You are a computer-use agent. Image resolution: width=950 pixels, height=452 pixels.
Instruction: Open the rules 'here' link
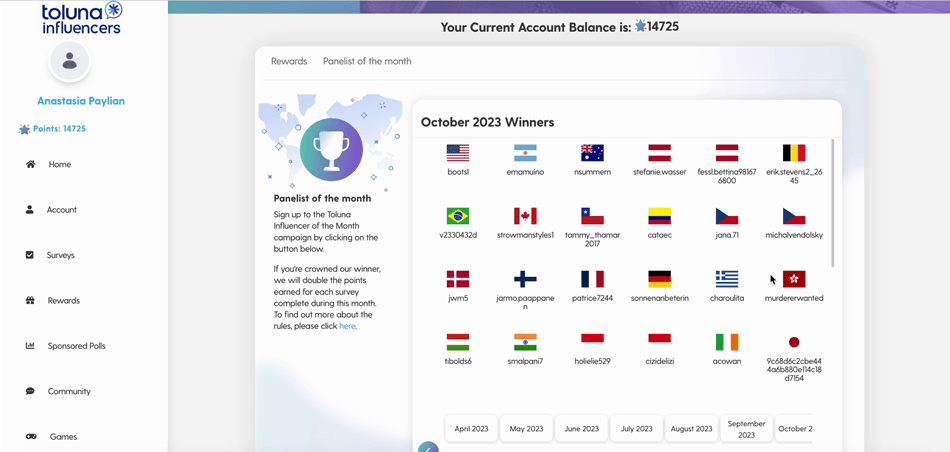click(x=347, y=326)
